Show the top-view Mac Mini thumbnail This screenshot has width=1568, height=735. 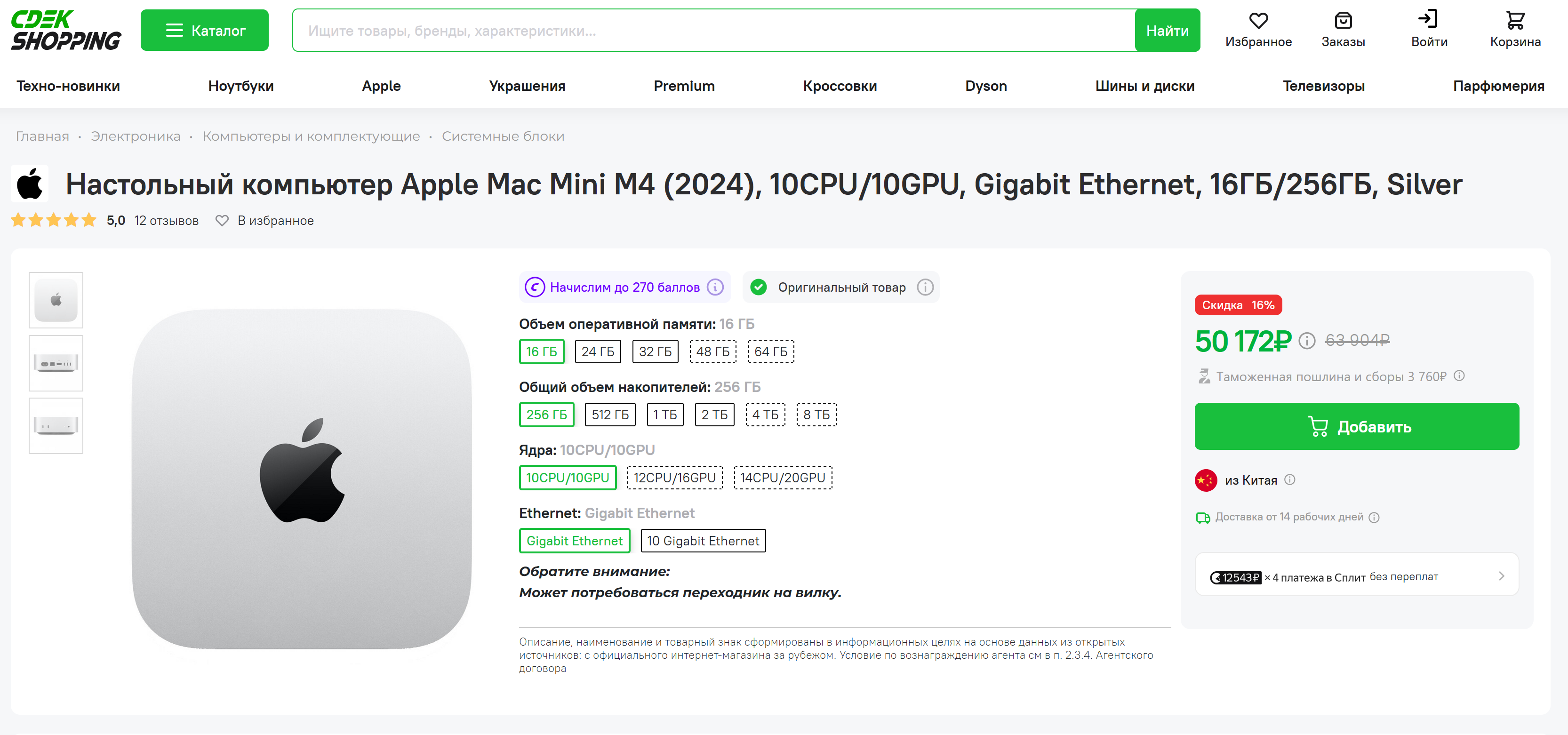coord(56,300)
